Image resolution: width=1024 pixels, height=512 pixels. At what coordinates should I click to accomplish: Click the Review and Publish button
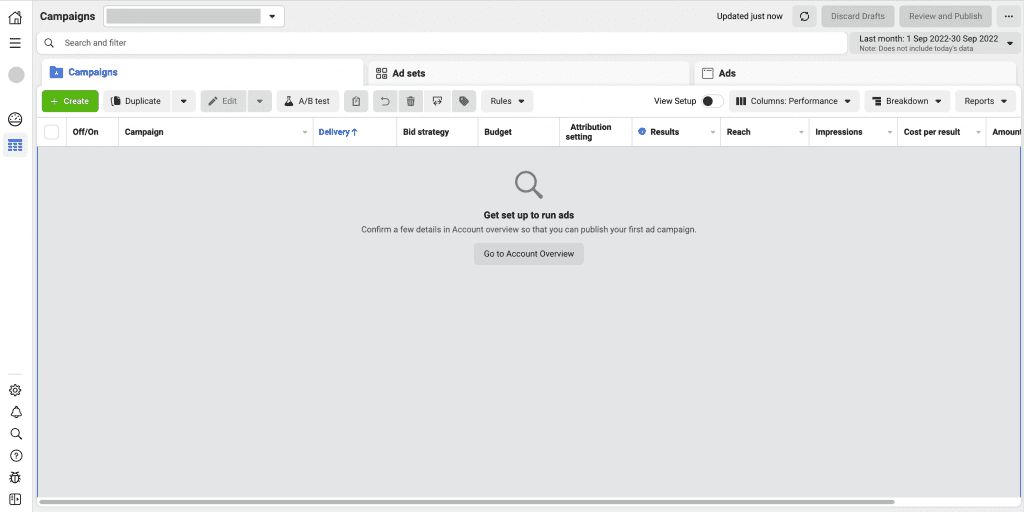coord(945,16)
